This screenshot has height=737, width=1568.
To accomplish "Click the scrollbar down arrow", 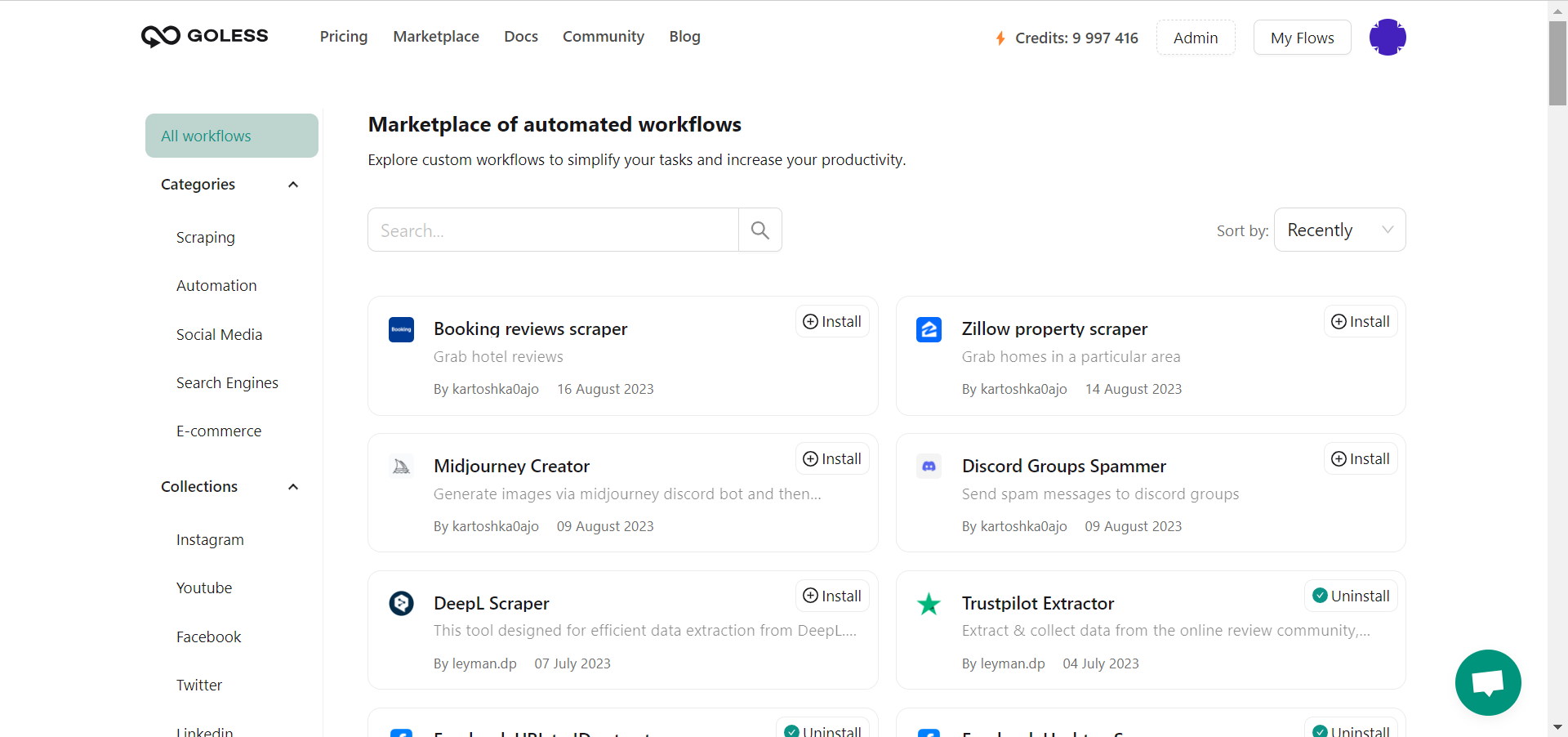I will point(1557,727).
